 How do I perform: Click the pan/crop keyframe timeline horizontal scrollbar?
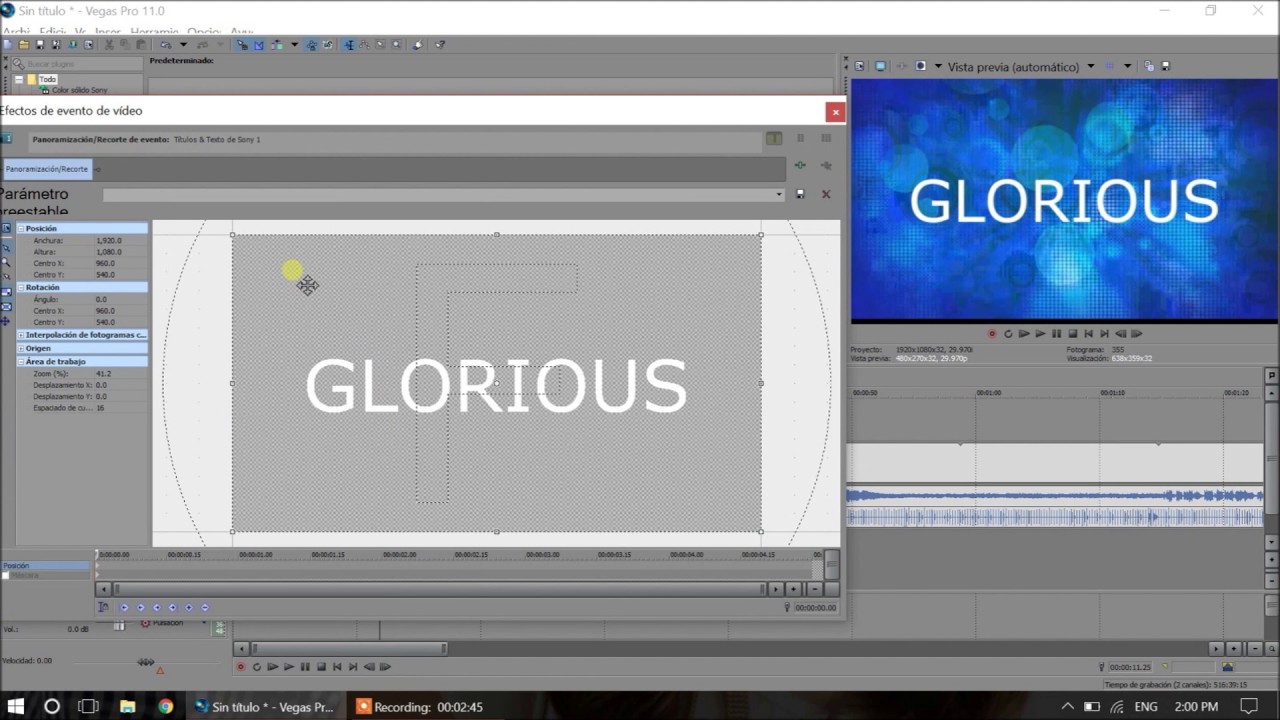(x=439, y=589)
